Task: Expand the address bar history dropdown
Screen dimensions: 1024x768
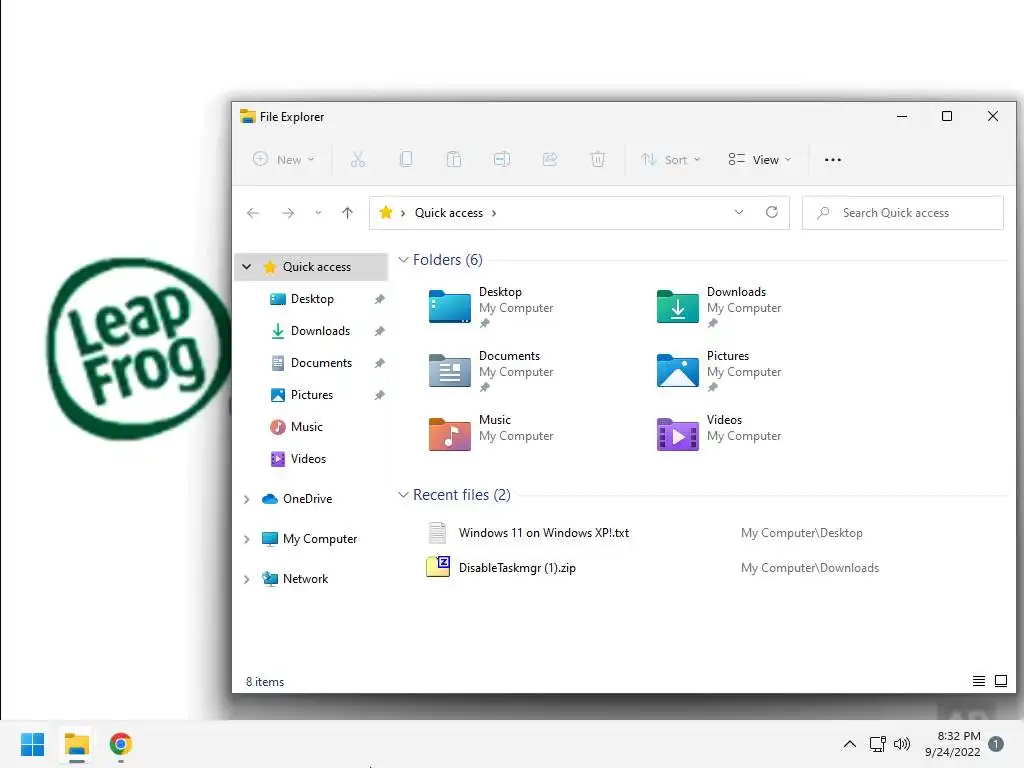Action: pos(739,212)
